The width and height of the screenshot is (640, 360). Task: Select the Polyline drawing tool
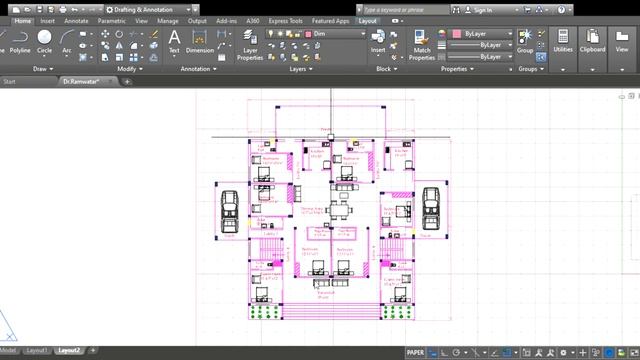click(x=20, y=42)
